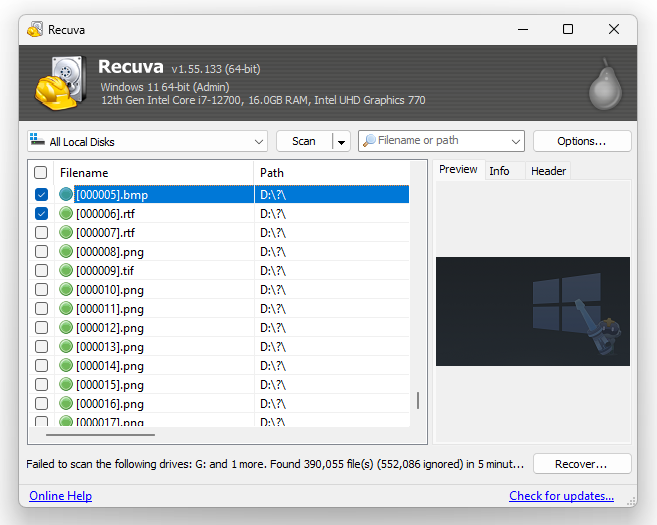Start a scan with the Scan button
Viewport: 657px width, 525px height.
304,141
